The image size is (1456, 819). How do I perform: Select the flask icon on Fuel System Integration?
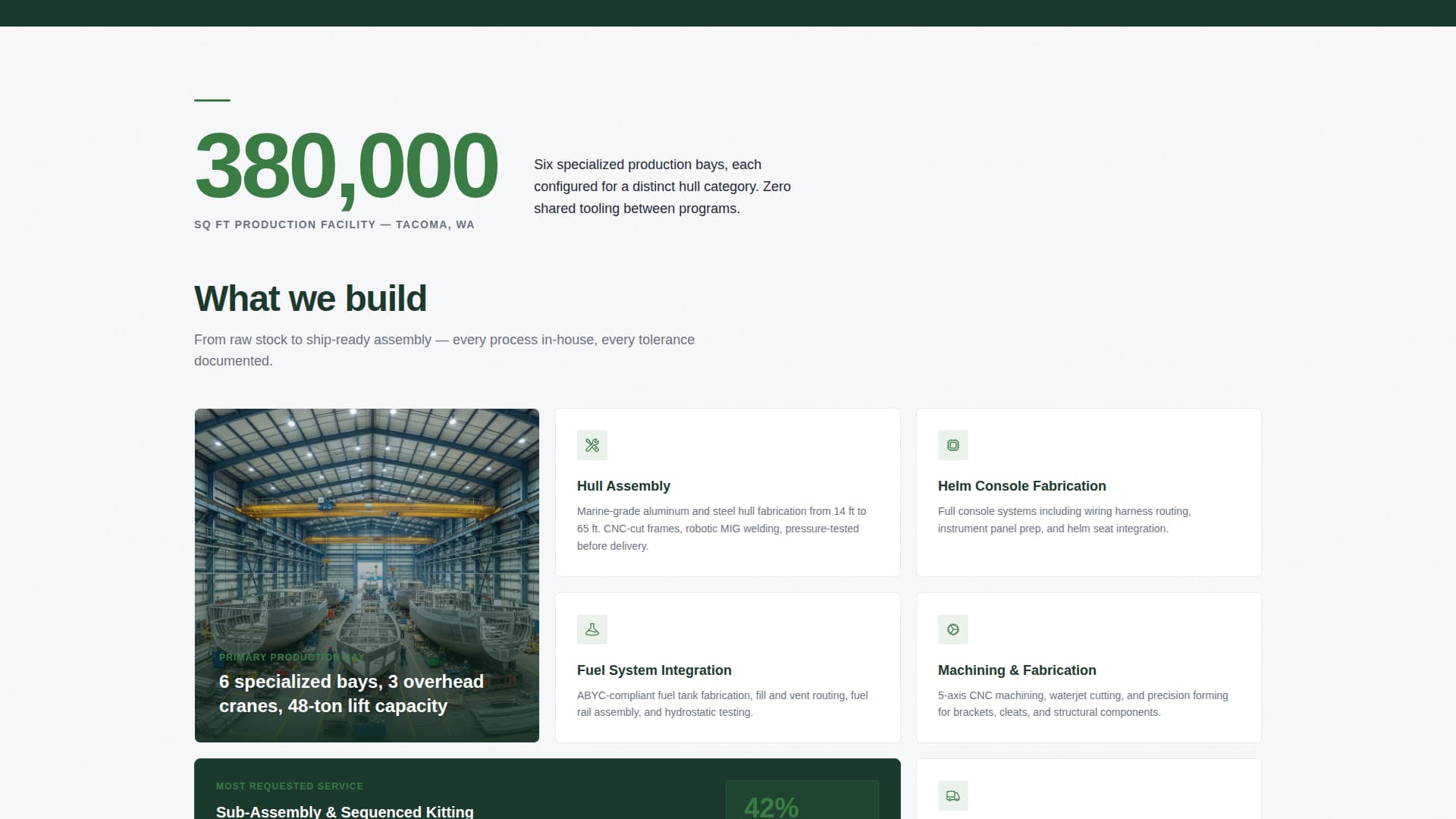coord(592,629)
